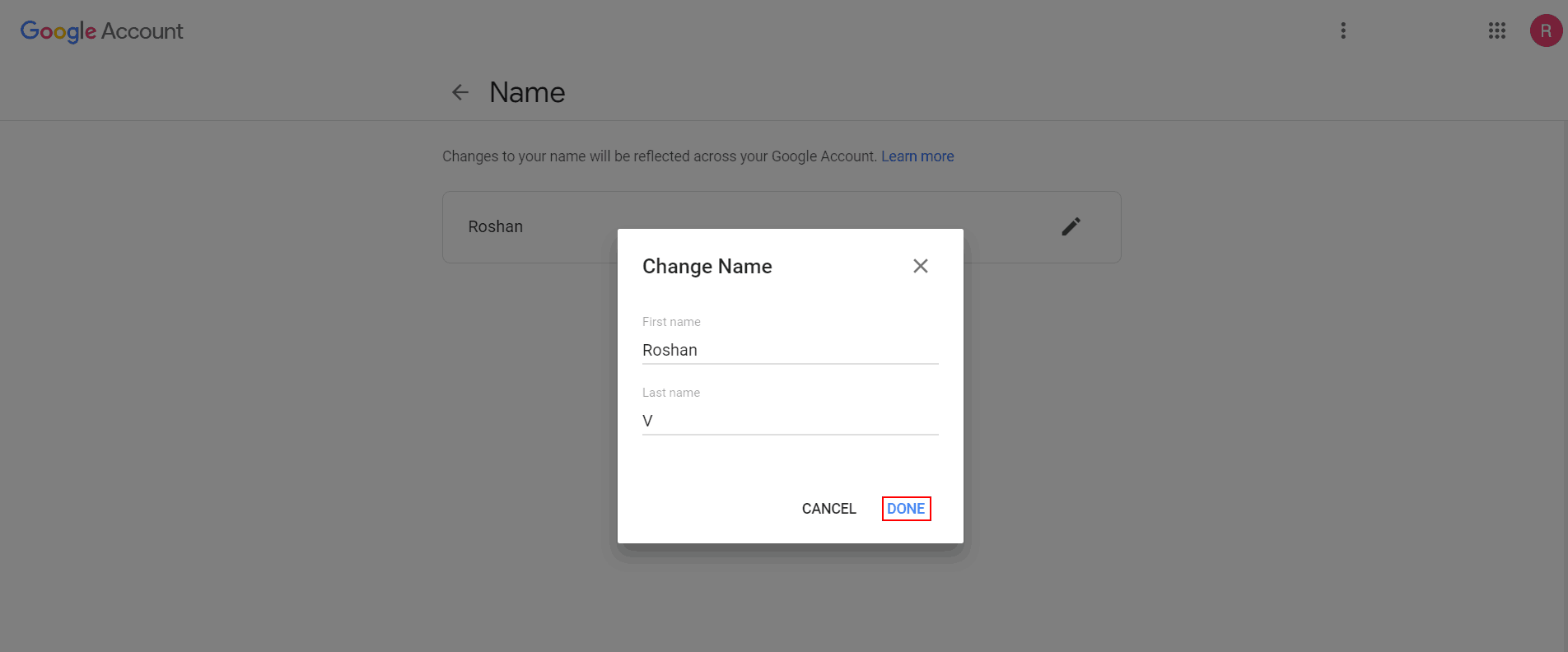Screen dimensions: 1568x652
Task: Open the R profile avatar
Action: coord(1546,30)
